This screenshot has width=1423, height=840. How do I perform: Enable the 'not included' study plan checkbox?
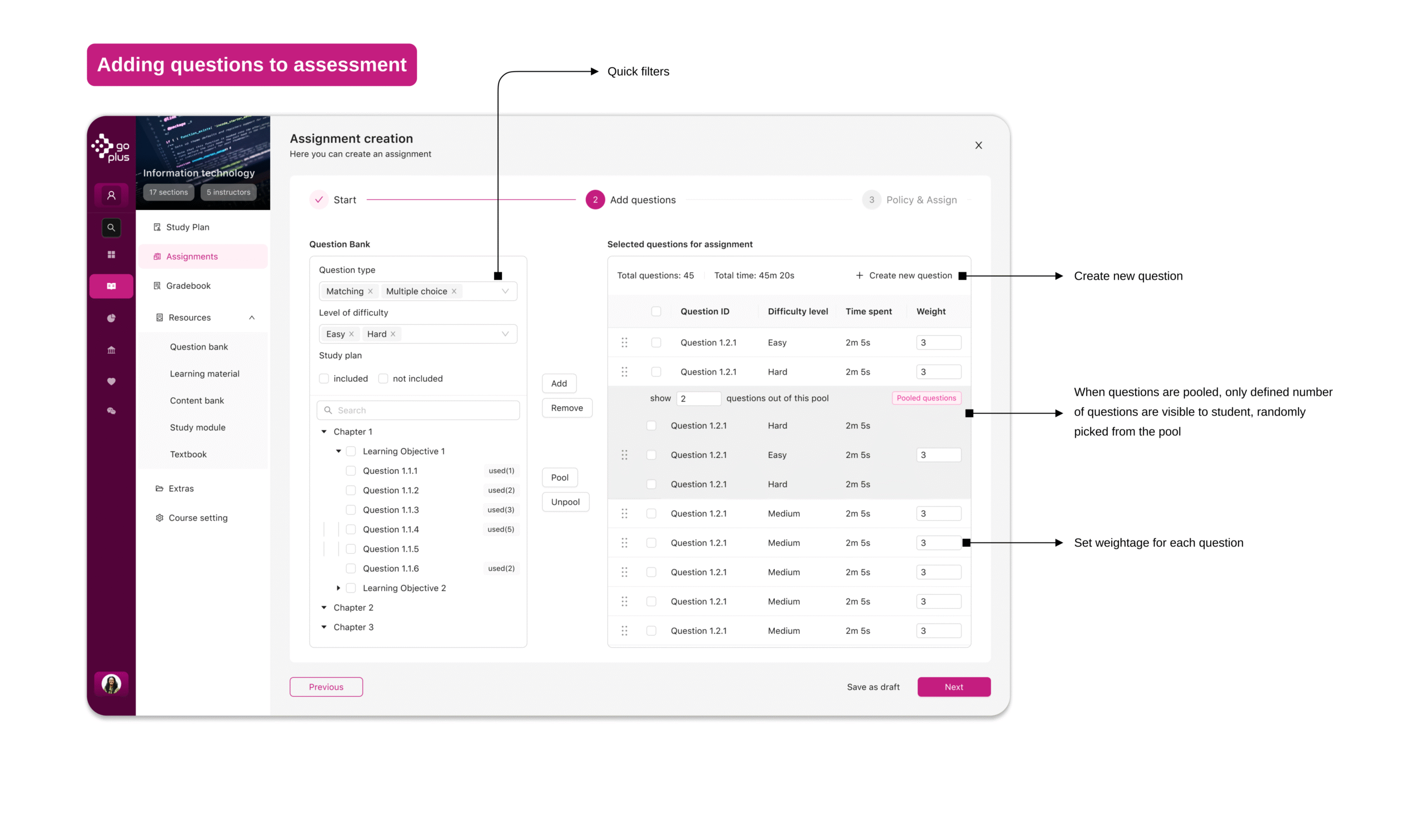[x=384, y=379]
